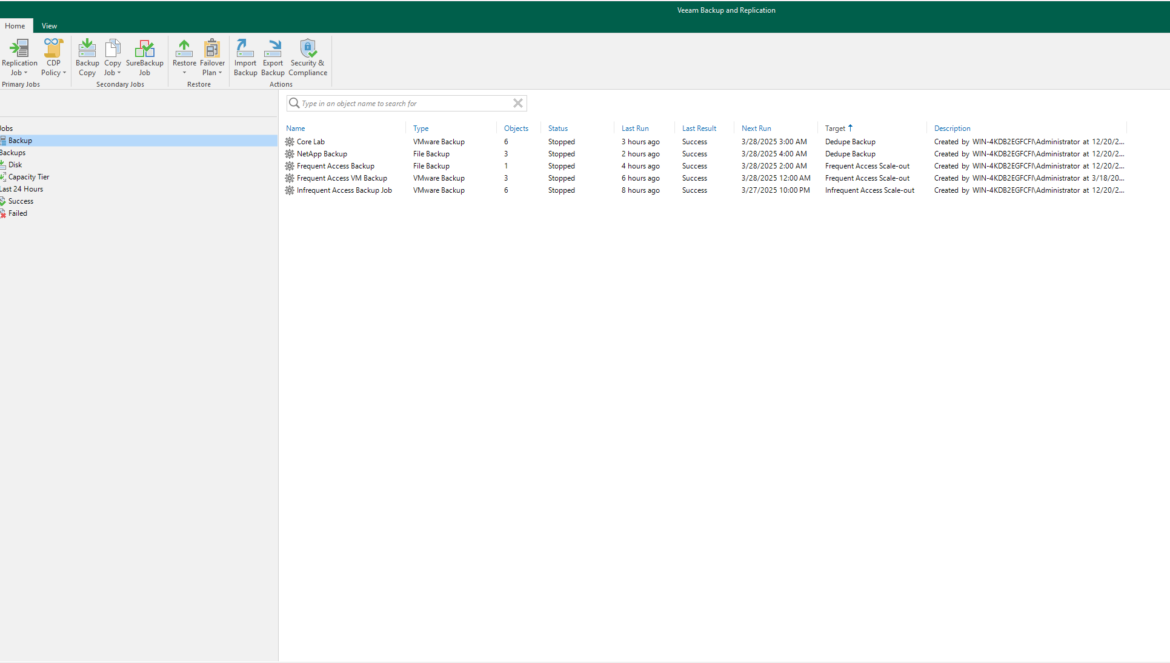Select the Frequent Access Backup job icon

[x=290, y=166]
